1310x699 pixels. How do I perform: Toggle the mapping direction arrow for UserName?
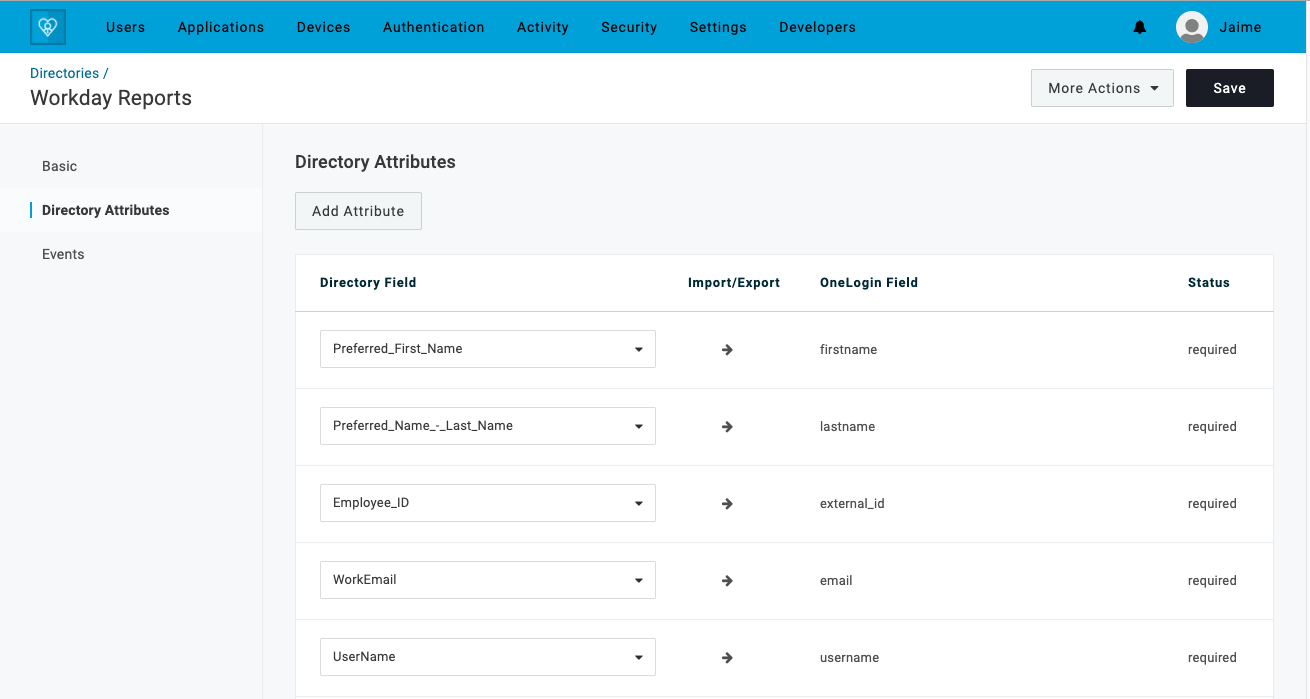click(727, 657)
